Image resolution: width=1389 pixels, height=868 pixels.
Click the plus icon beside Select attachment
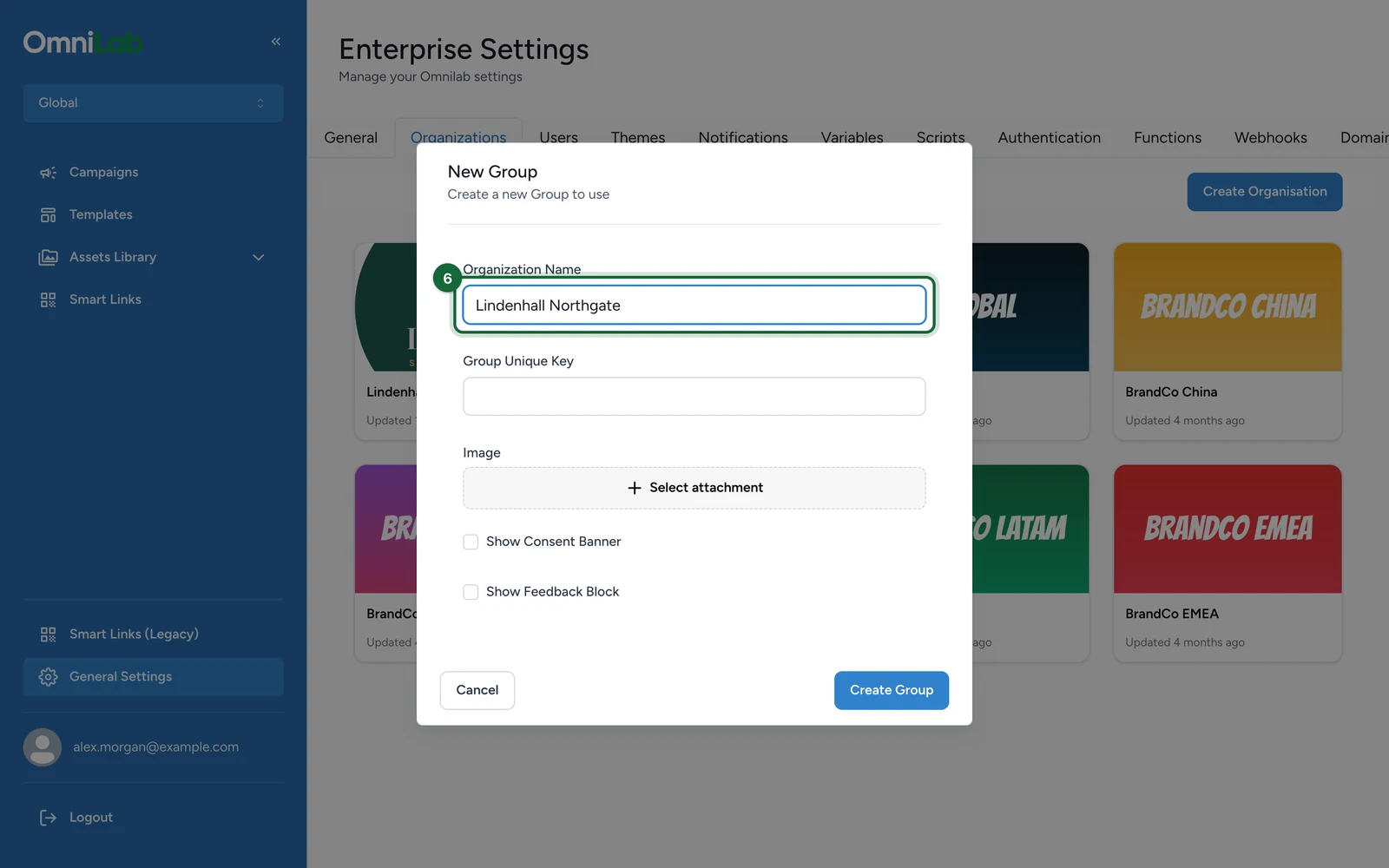click(x=635, y=488)
